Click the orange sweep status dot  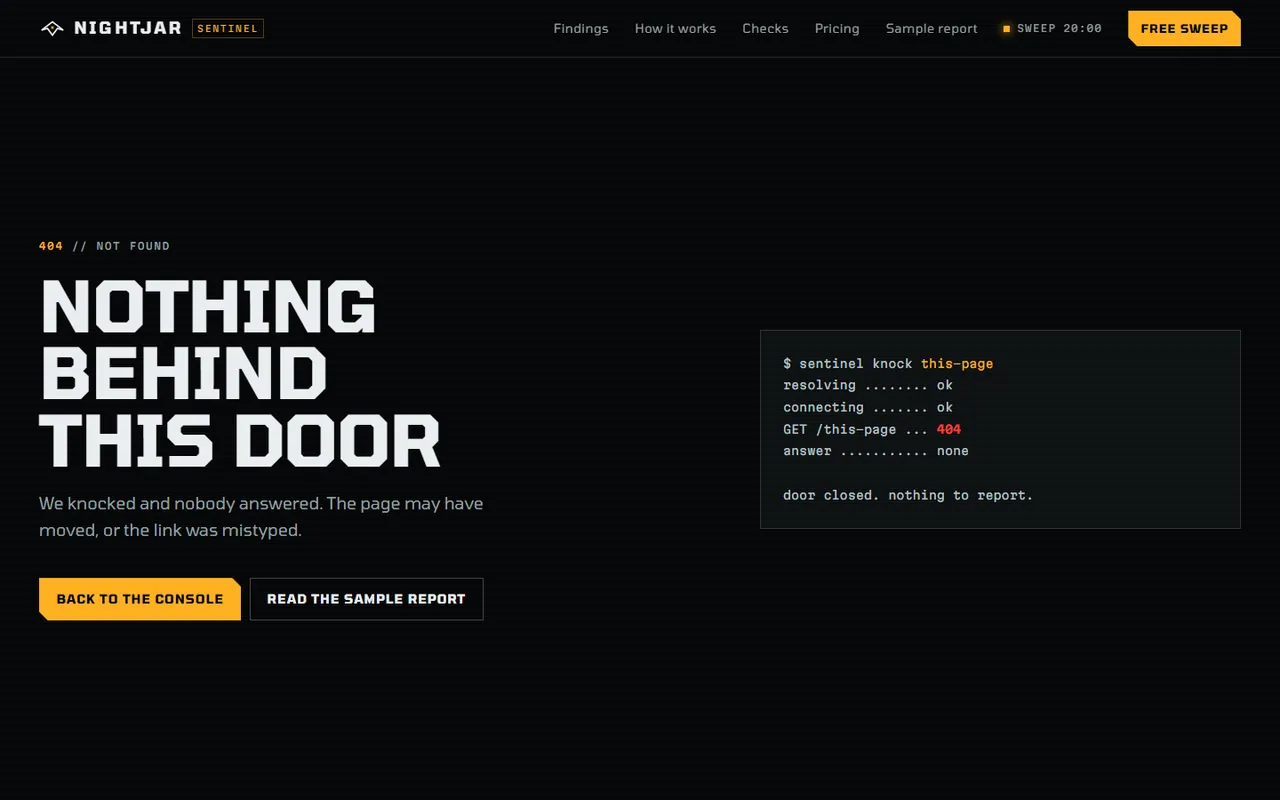pyautogui.click(x=1006, y=29)
